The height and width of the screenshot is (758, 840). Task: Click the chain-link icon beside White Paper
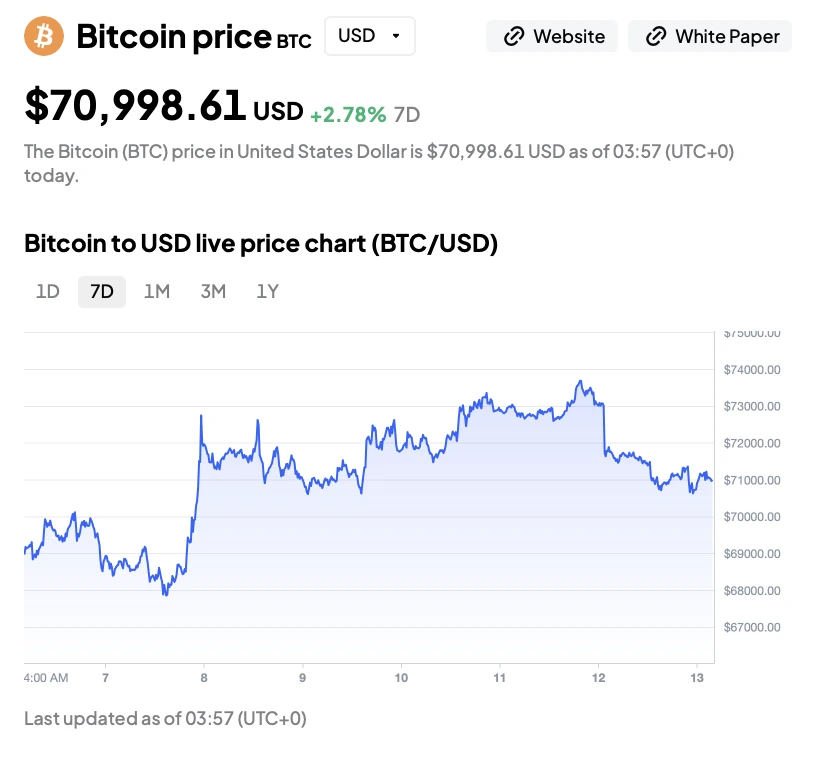[656, 37]
